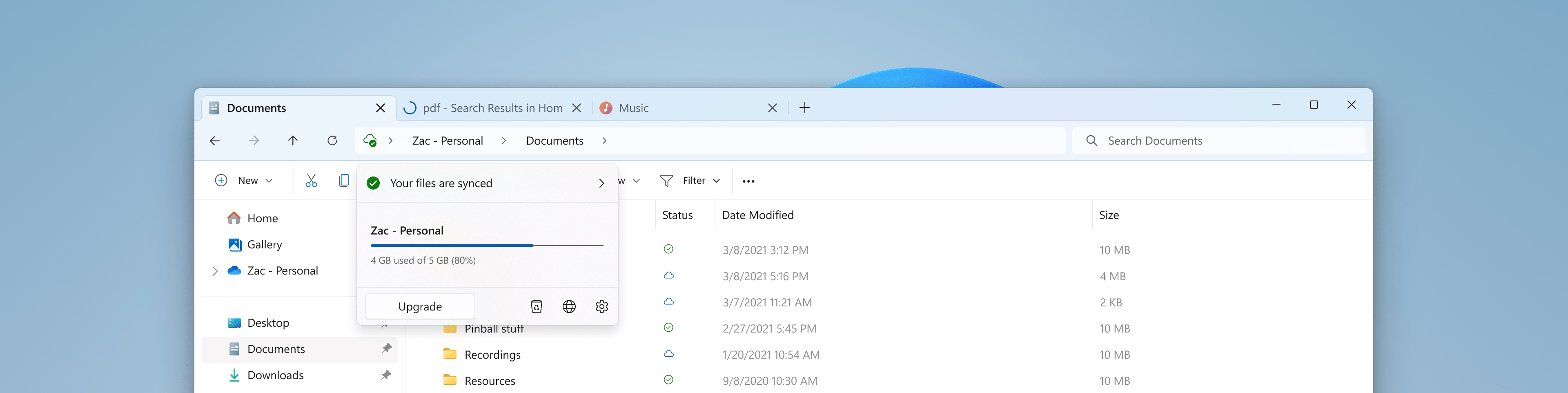1568x393 pixels.
Task: Click the OneDrive sync status icon in address bar
Action: point(370,141)
